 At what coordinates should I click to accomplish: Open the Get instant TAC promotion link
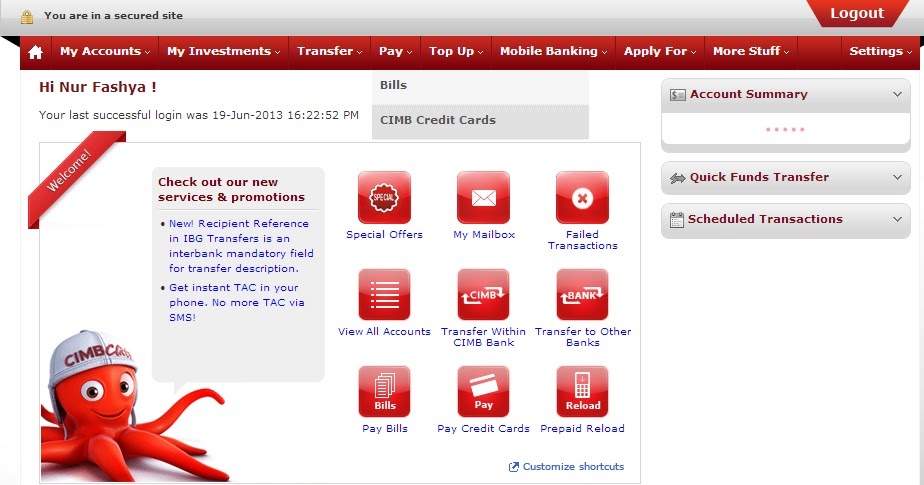click(x=237, y=302)
